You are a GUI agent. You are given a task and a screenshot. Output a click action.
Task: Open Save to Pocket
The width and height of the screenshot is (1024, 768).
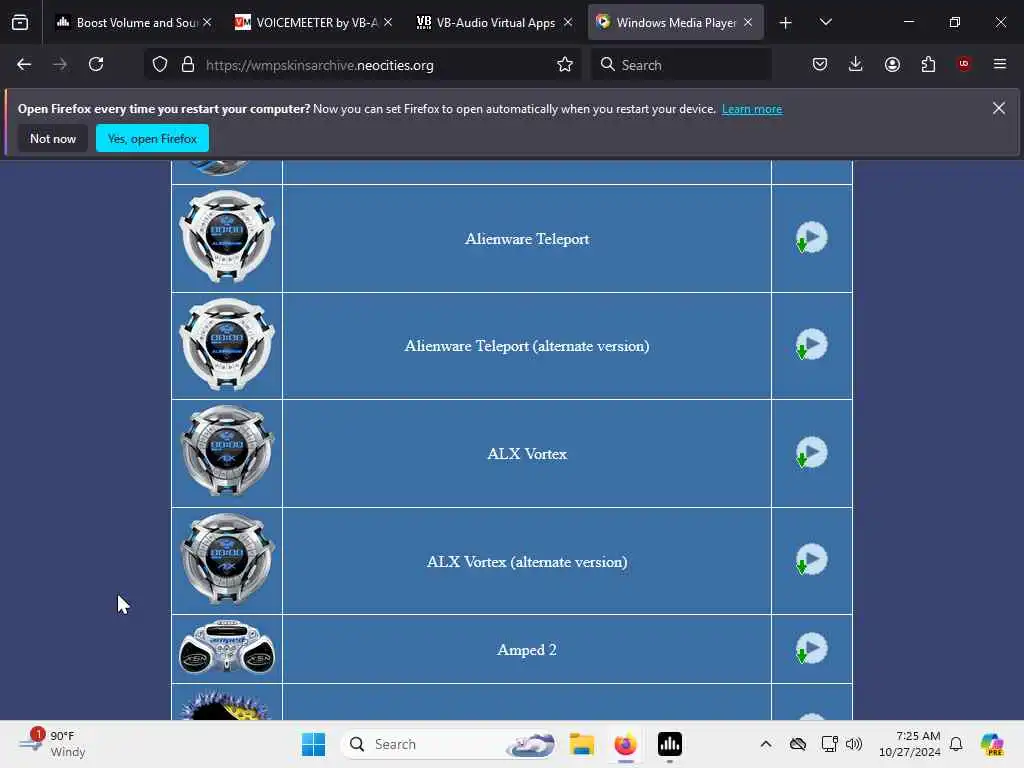point(820,64)
